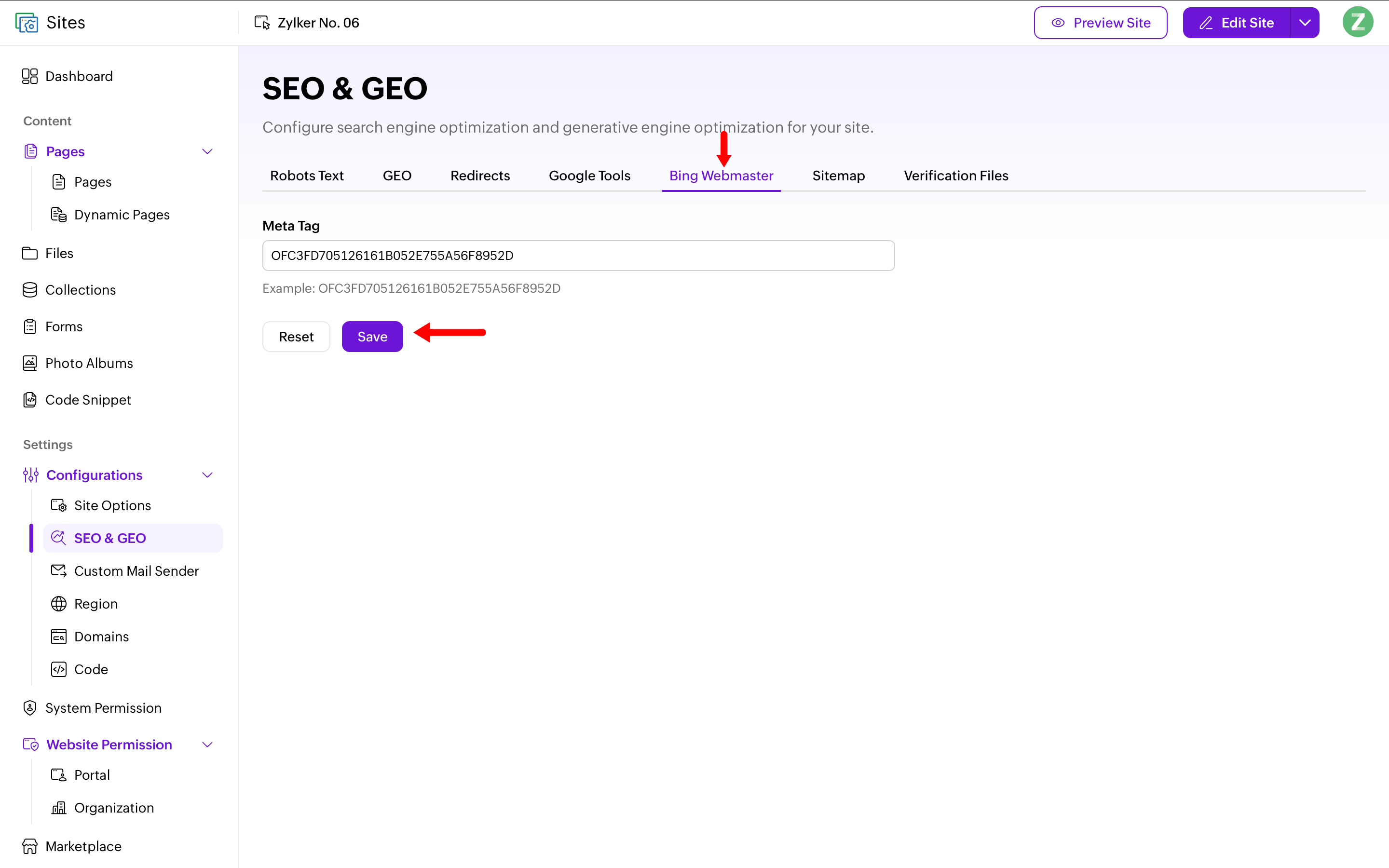Switch to the Sitemap tab

pos(839,176)
